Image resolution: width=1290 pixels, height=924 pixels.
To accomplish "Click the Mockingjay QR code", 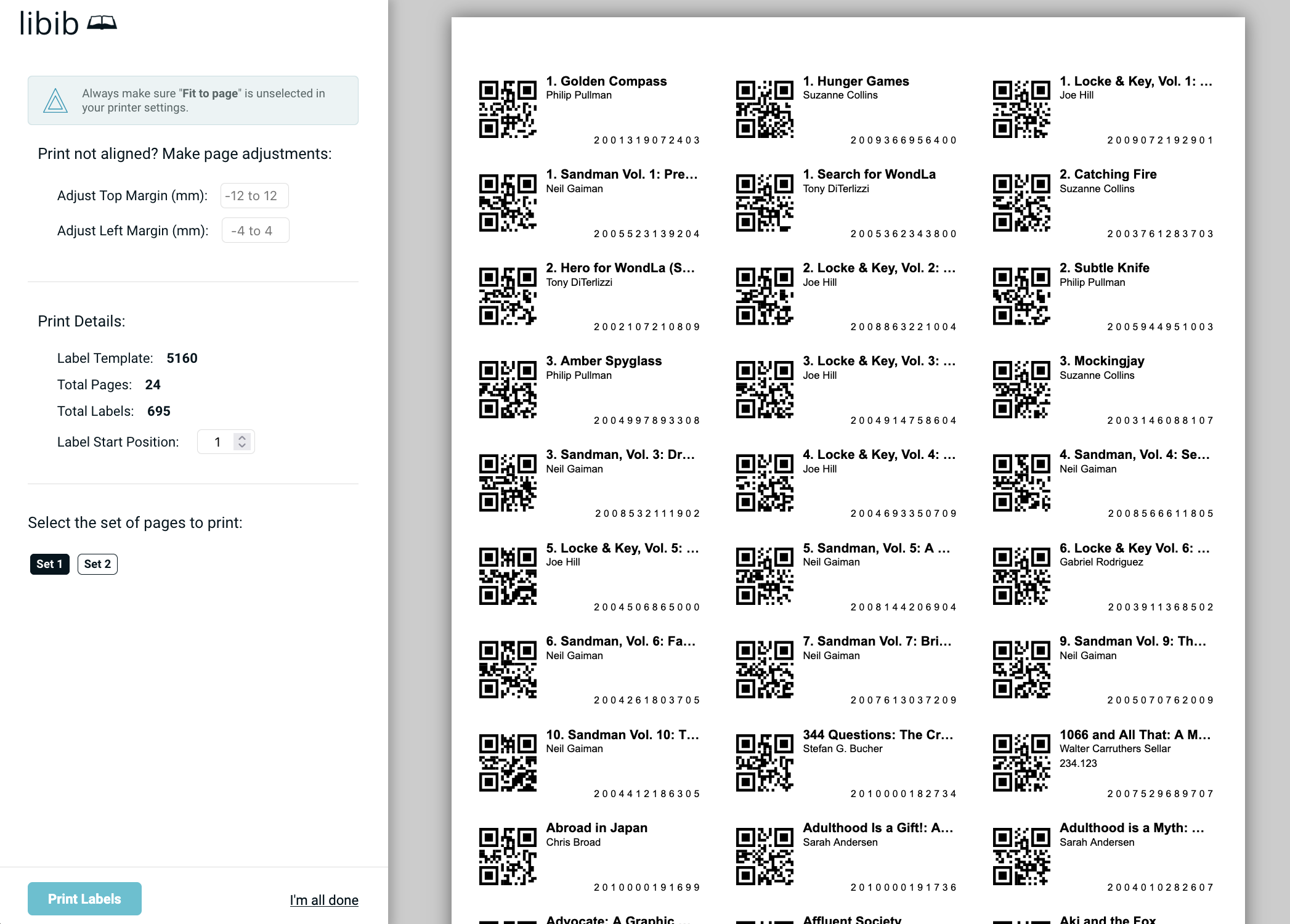I will (x=1021, y=389).
